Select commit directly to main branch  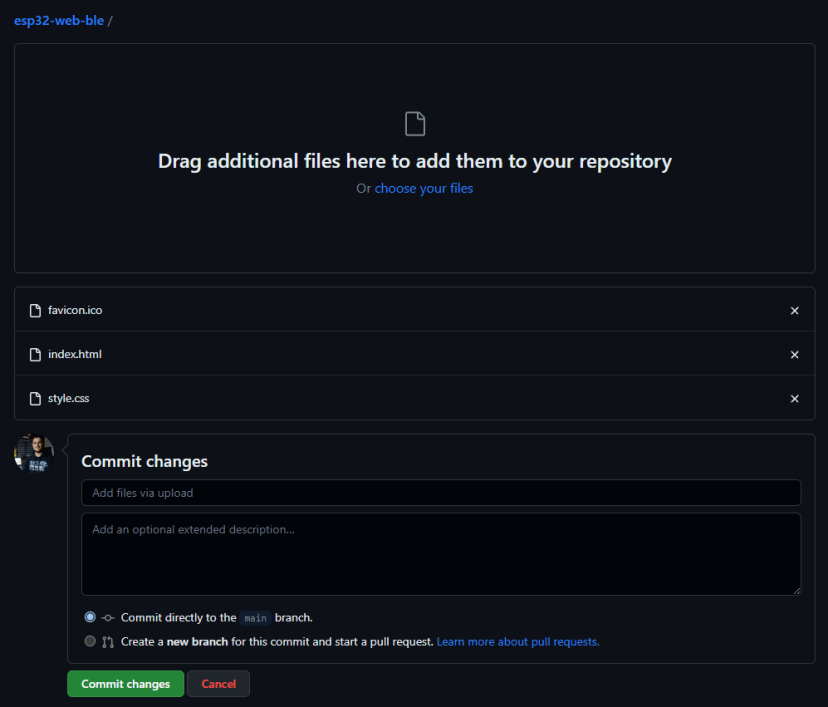[x=90, y=617]
